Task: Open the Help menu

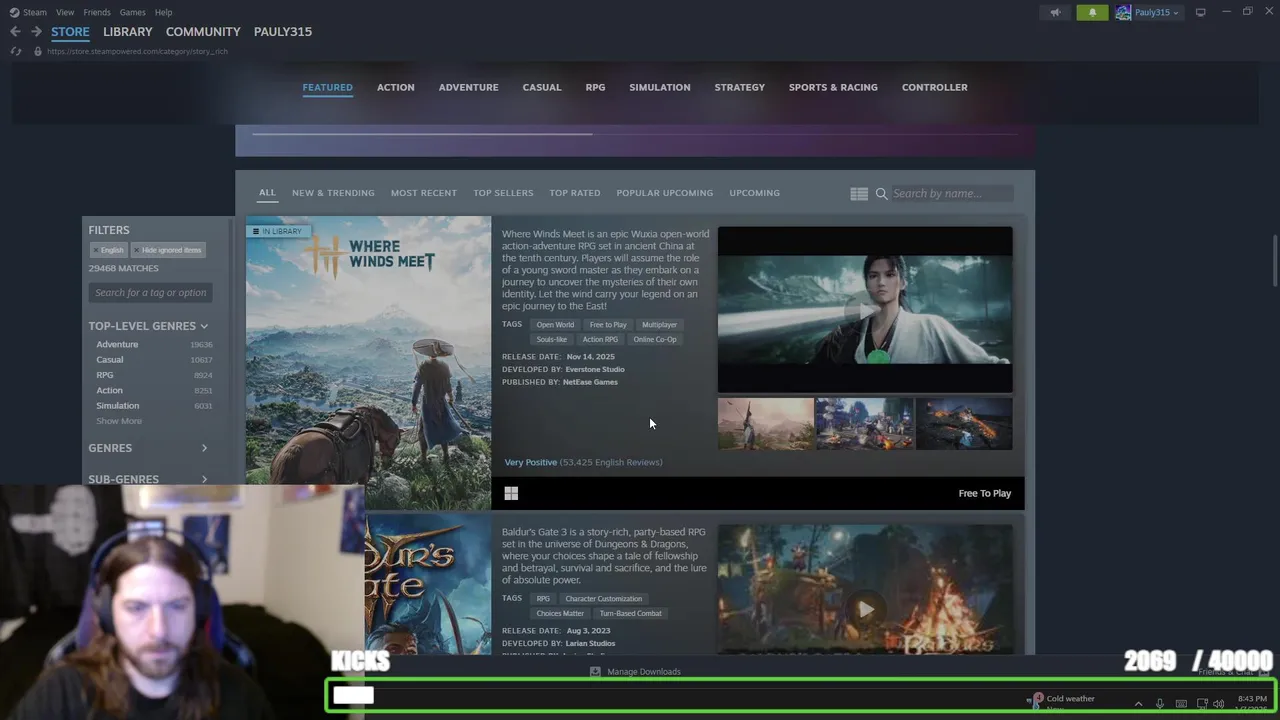Action: 164,12
